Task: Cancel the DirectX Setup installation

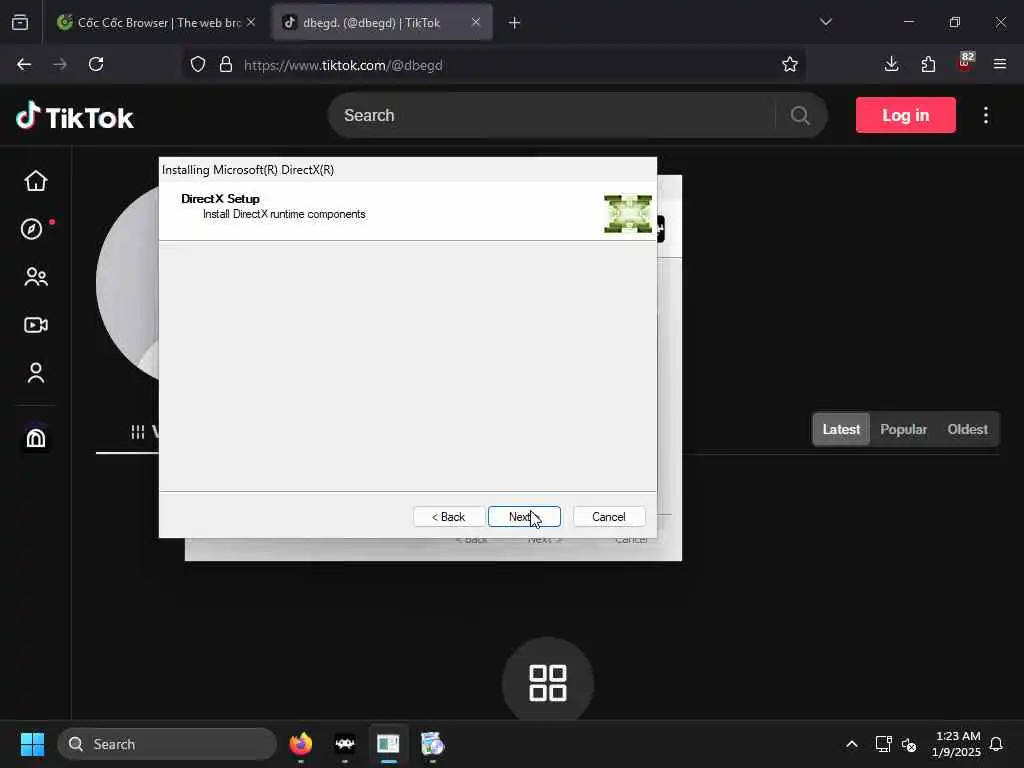Action: click(x=609, y=517)
